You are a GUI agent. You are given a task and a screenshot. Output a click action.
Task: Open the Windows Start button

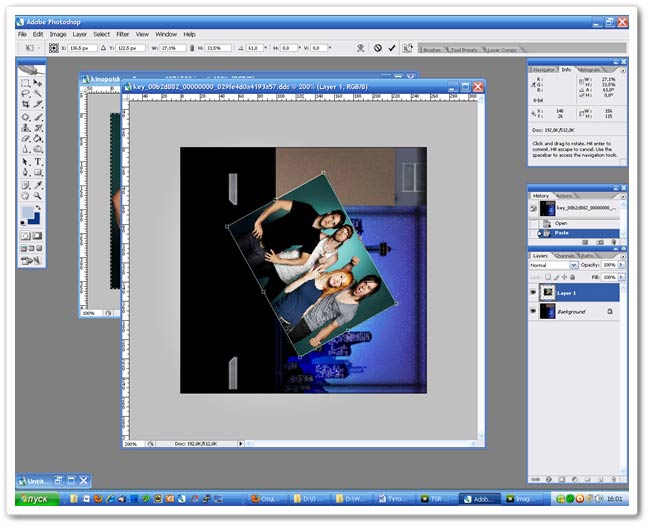coord(37,498)
